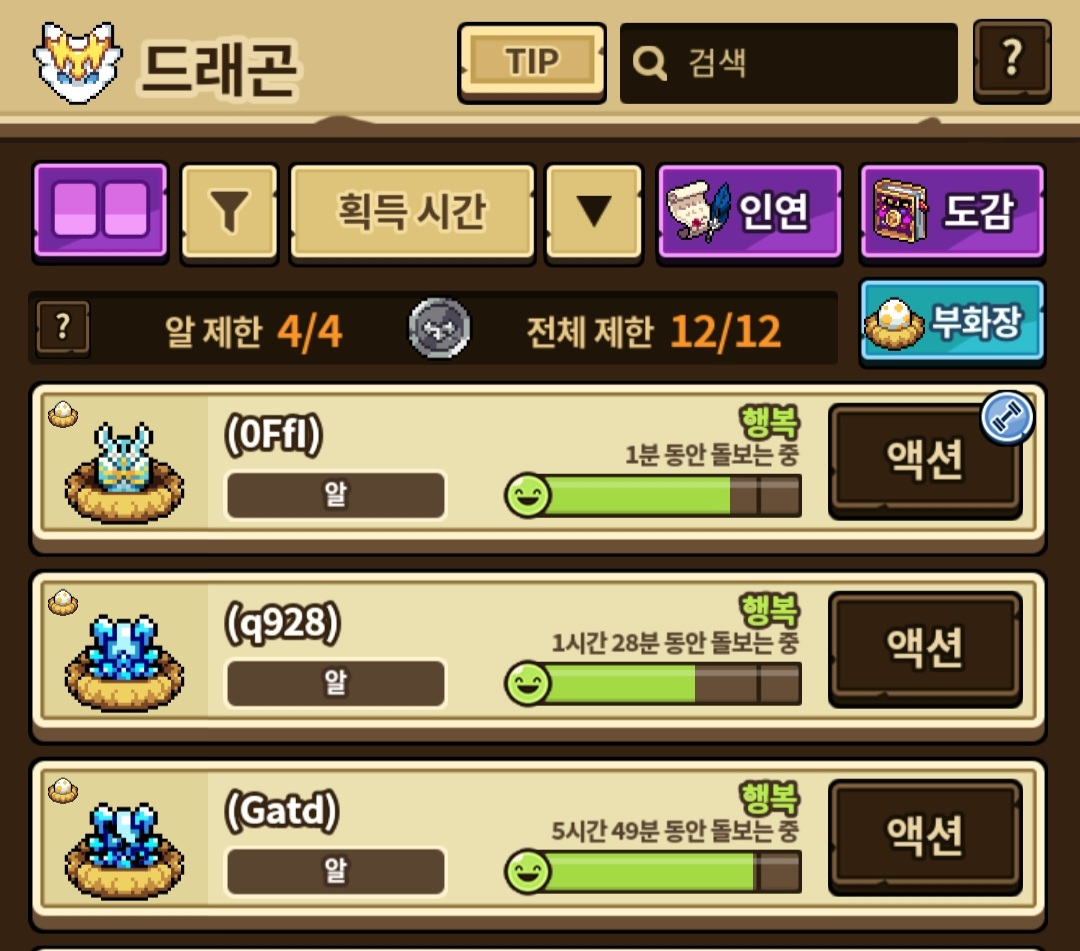Click the happiness bar of (Gatd) egg
Screen dimensions: 1080x951
point(653,872)
